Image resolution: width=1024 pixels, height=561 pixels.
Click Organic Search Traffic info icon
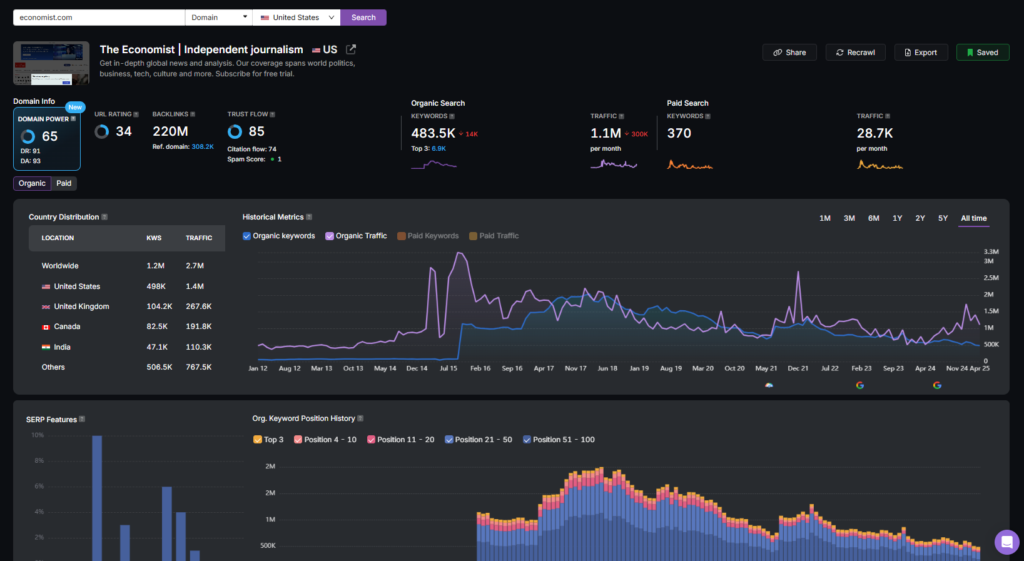pos(621,116)
